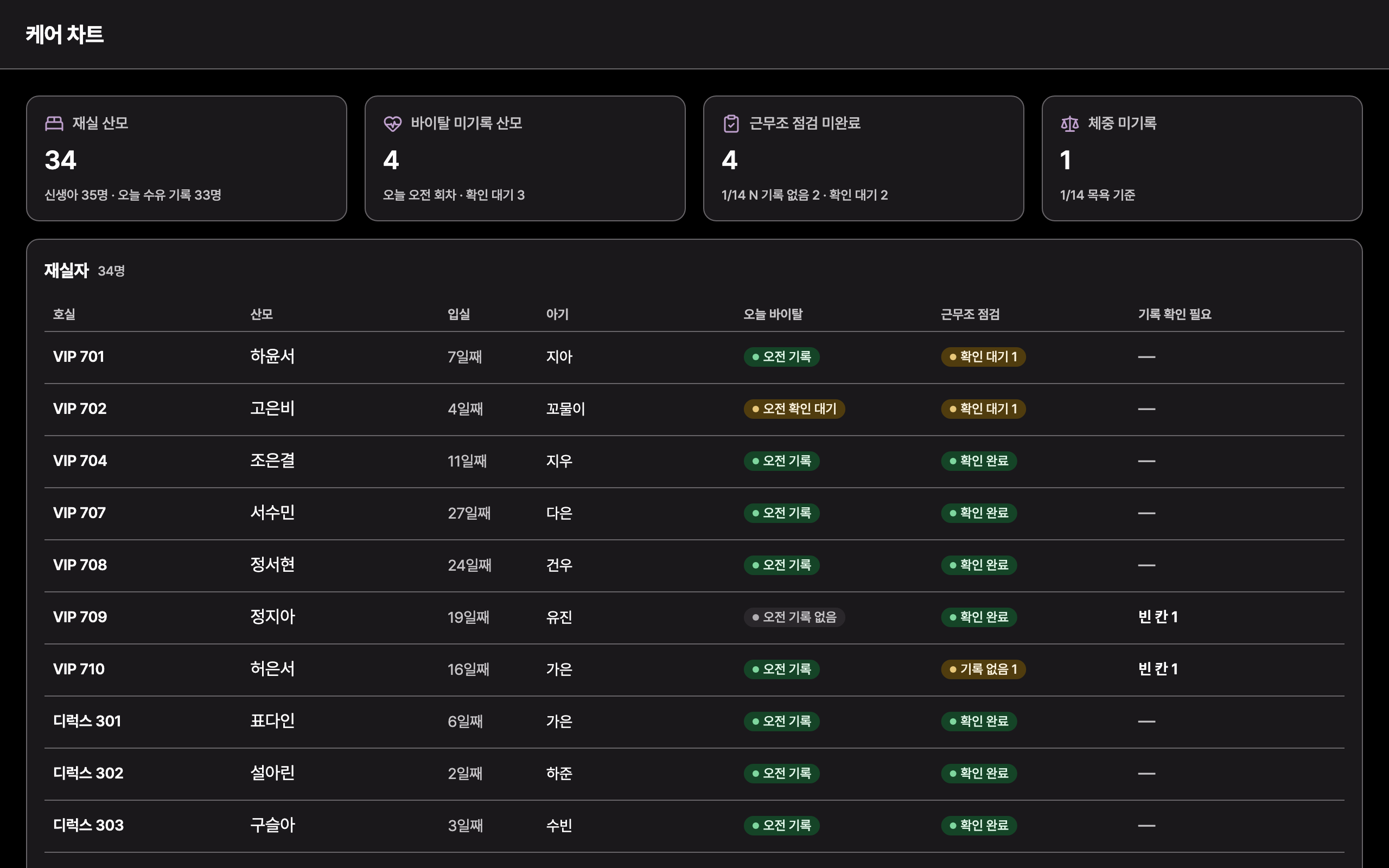
Task: Click the 입실 column header
Action: 459,314
